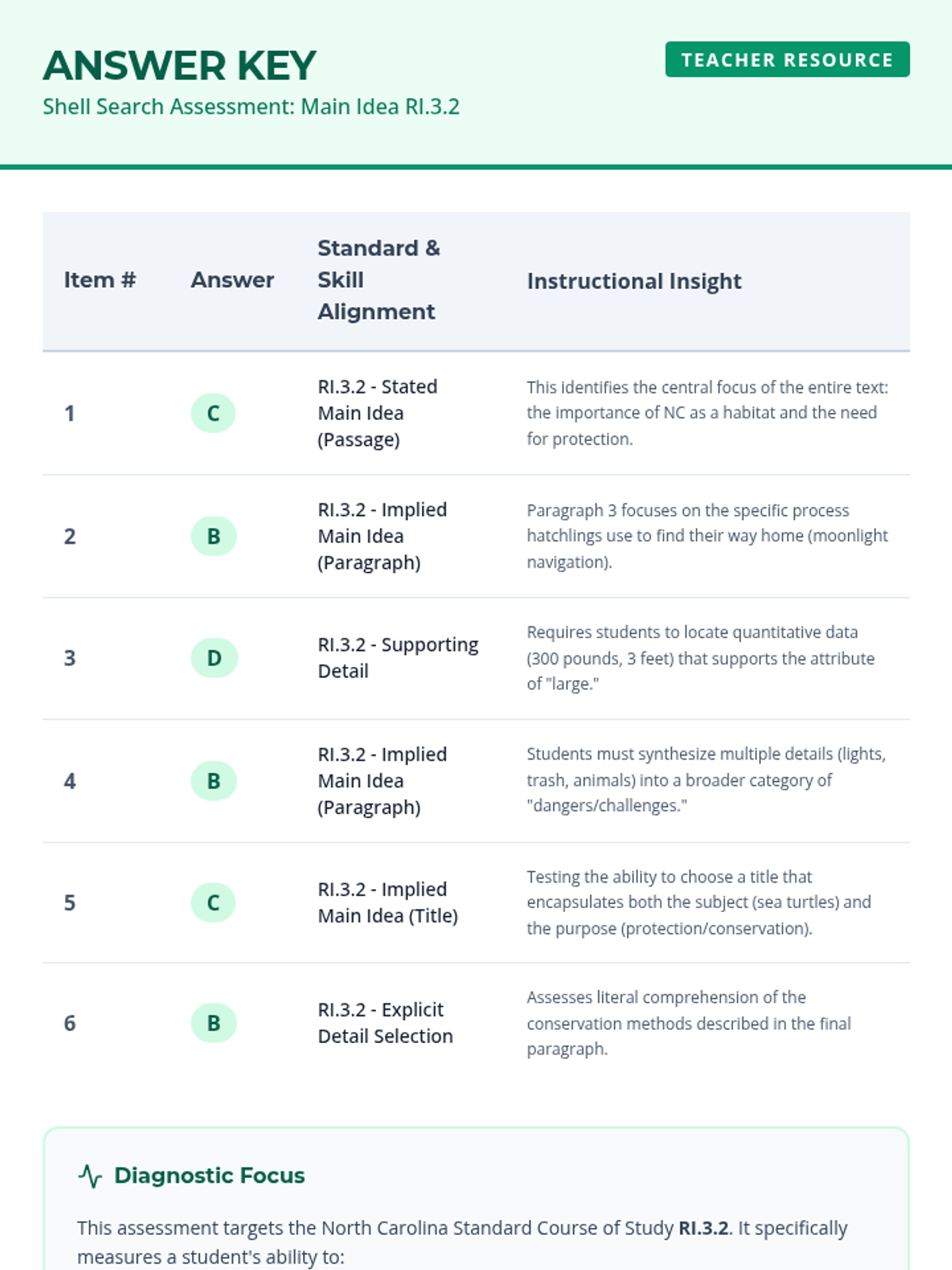Click the Shell Search Assessment subtitle
The height and width of the screenshot is (1270, 952).
251,106
